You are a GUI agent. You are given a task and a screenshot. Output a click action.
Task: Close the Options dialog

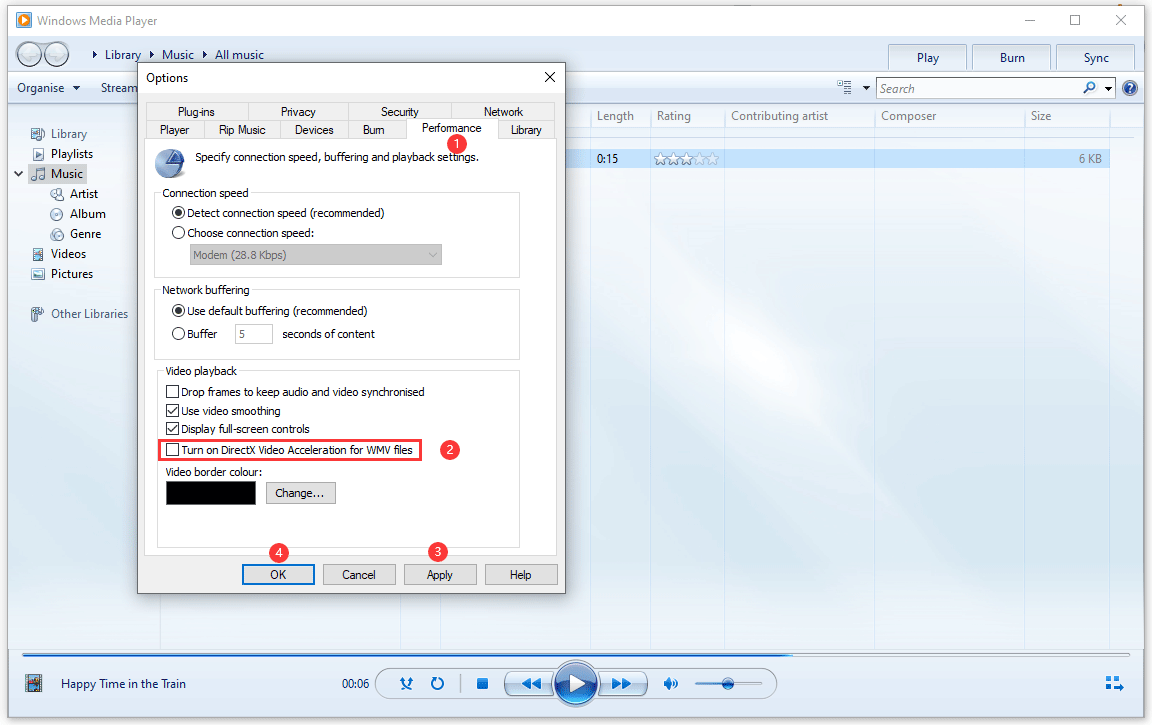click(x=550, y=77)
